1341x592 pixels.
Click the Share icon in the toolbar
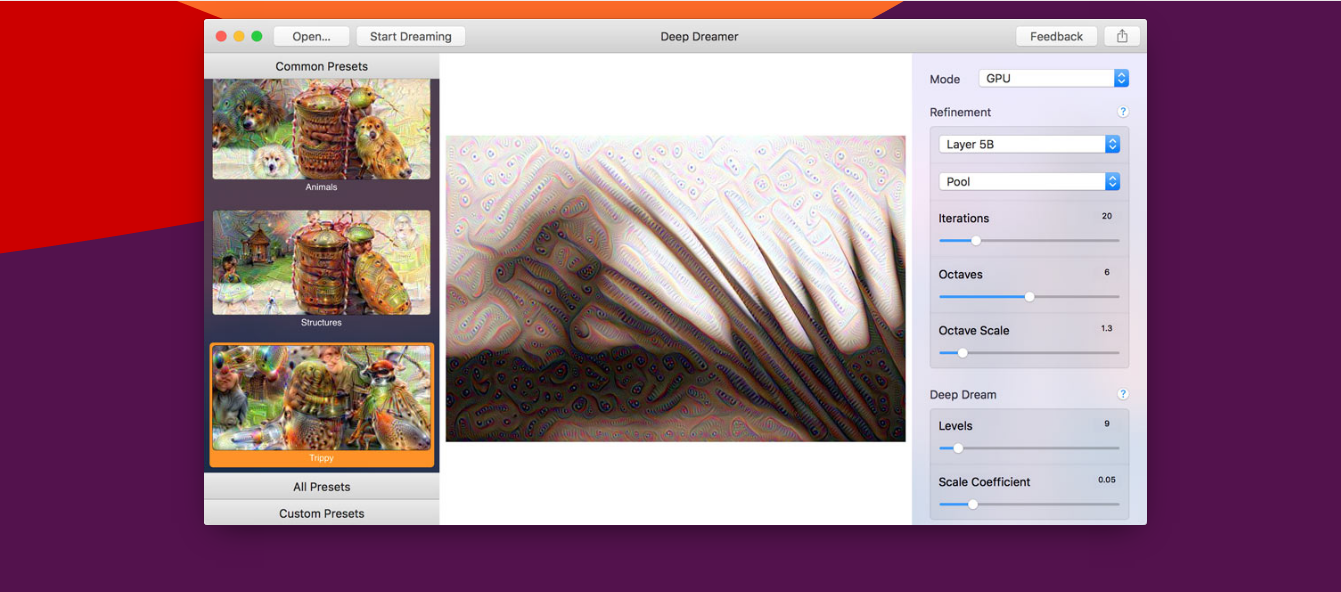[1122, 36]
